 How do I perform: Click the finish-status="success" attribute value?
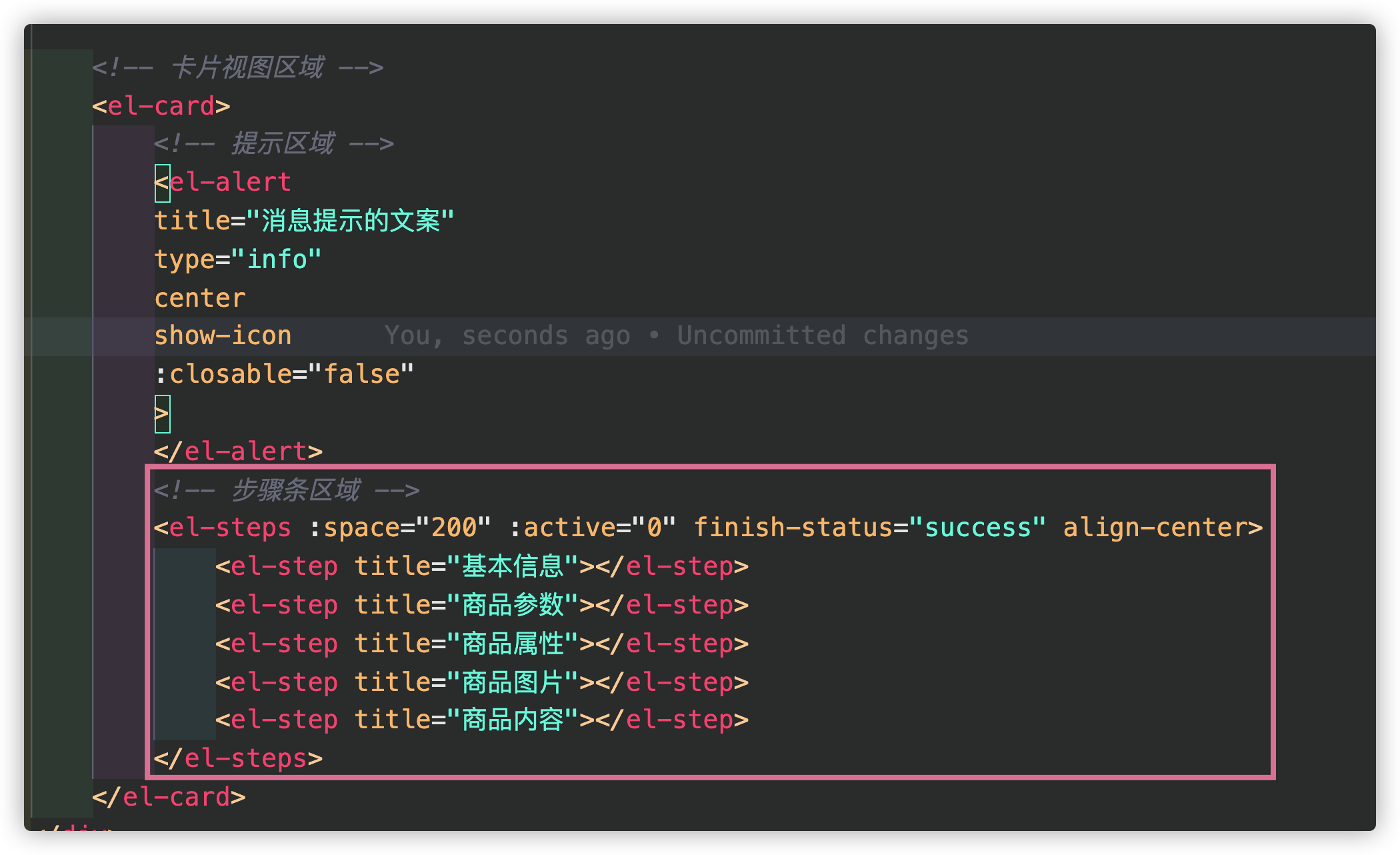point(977,528)
